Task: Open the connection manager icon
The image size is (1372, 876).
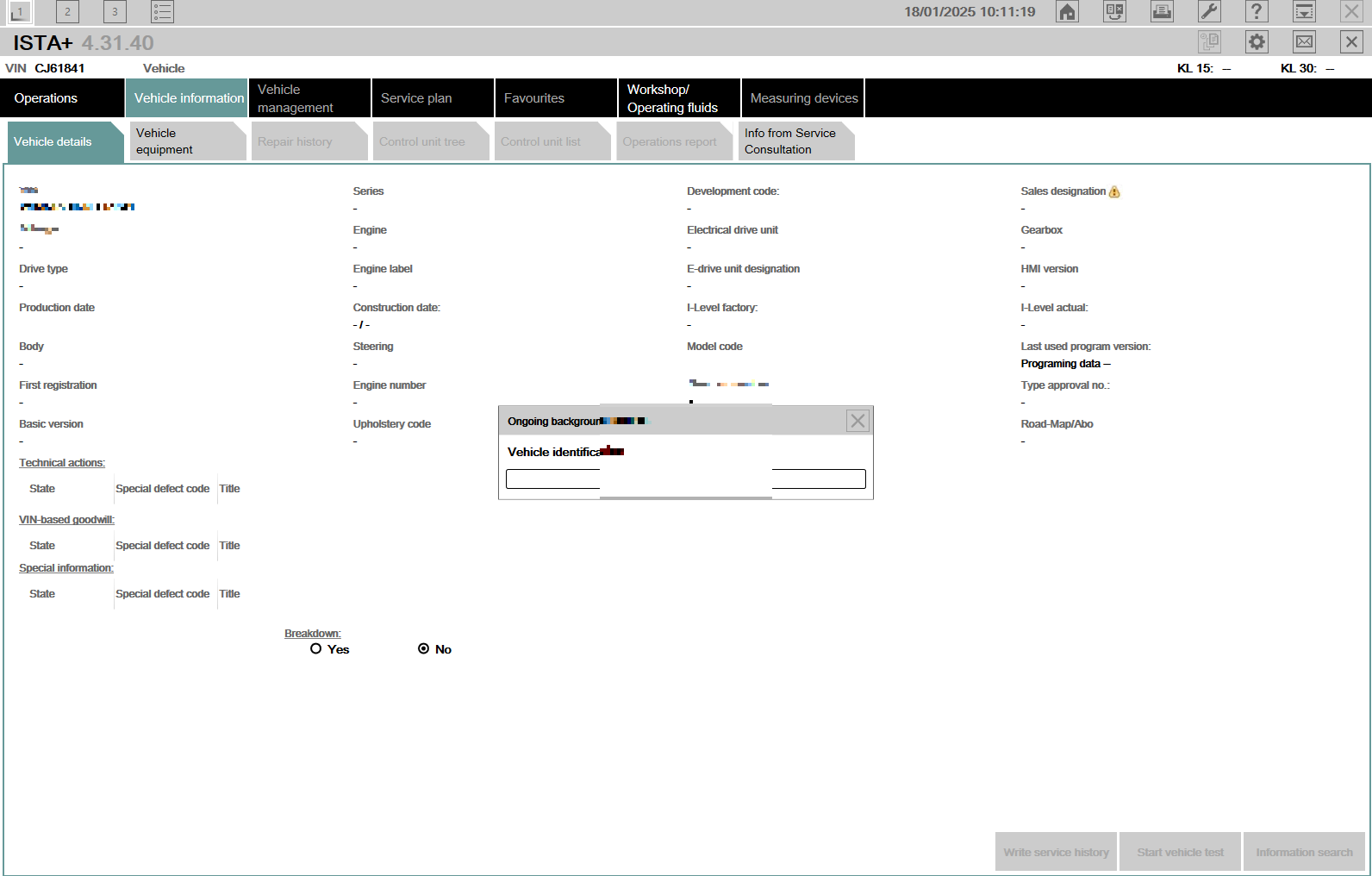Action: click(x=1115, y=12)
